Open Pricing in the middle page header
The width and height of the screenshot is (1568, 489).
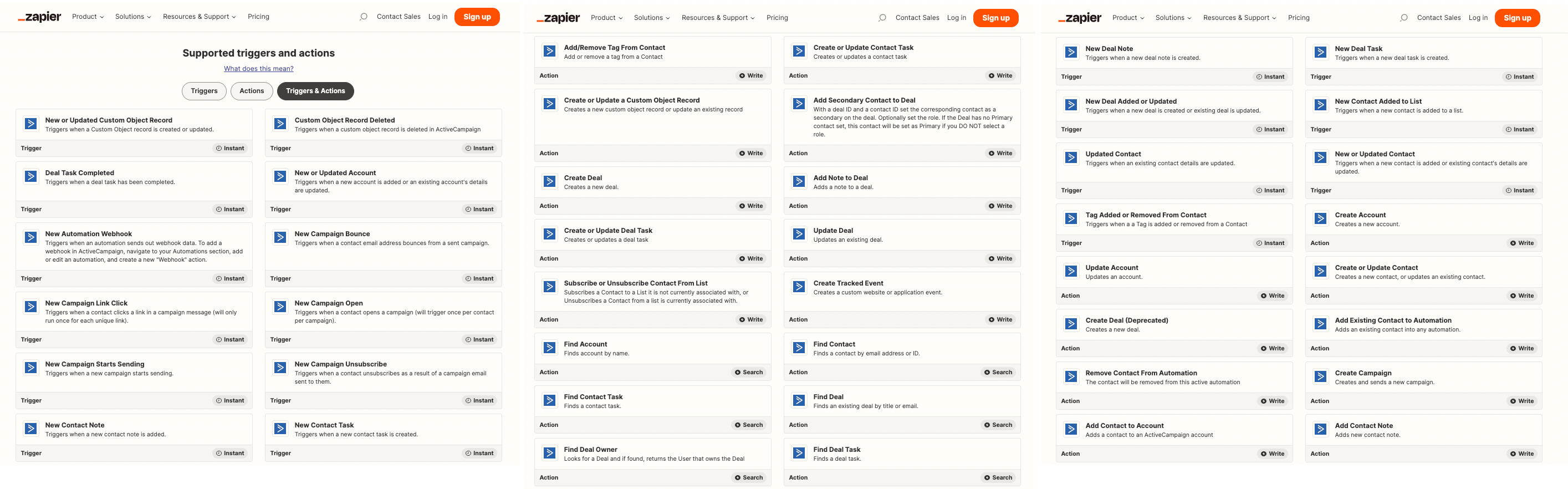pos(777,18)
